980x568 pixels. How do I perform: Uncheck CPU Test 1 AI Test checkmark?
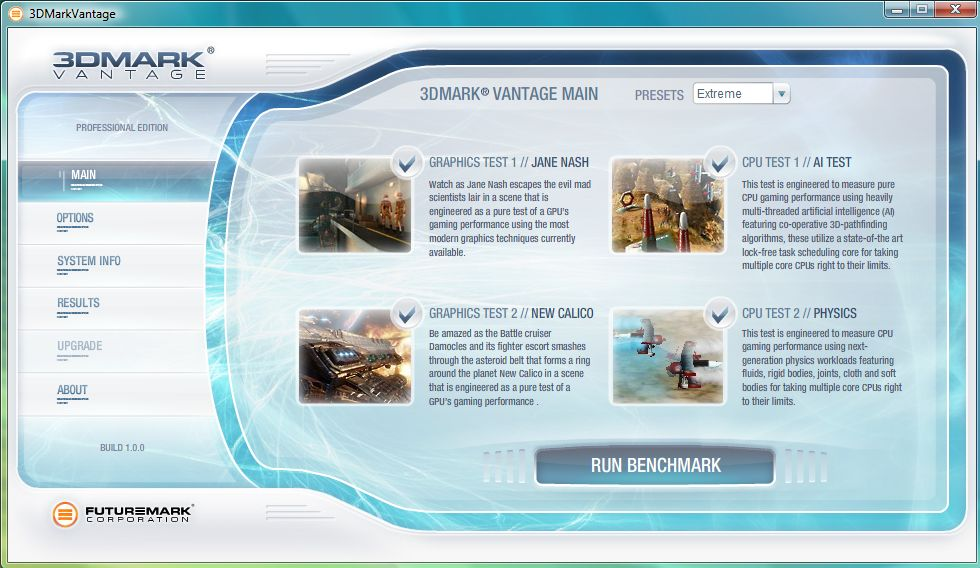tap(720, 163)
